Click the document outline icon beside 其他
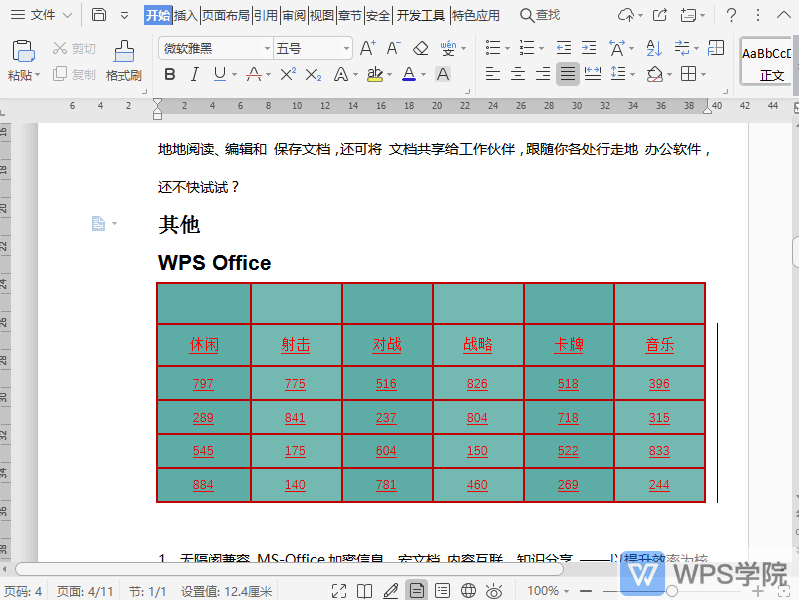This screenshot has height=600, width=799. tap(98, 223)
